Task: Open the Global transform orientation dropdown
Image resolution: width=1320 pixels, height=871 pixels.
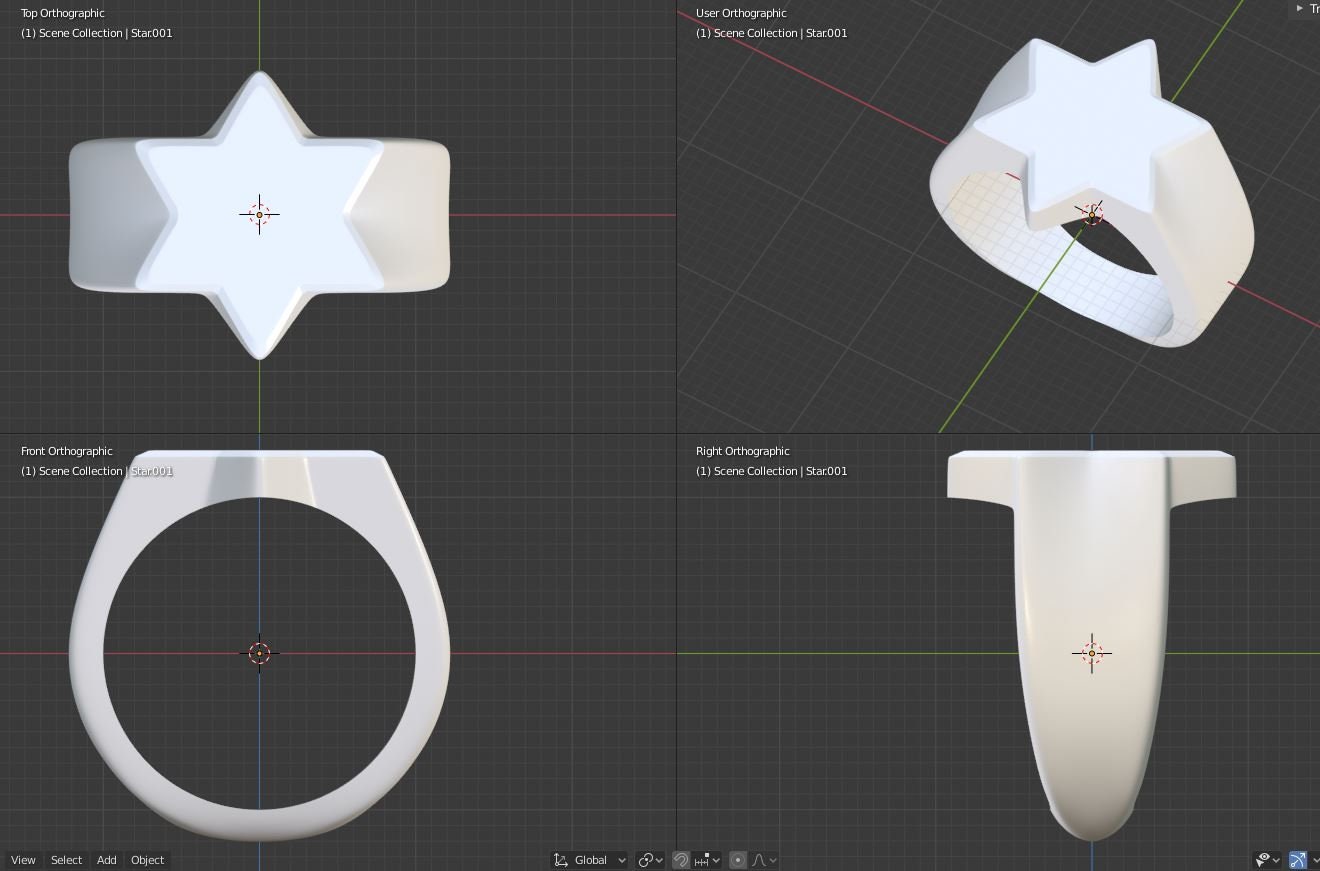Action: (x=590, y=860)
